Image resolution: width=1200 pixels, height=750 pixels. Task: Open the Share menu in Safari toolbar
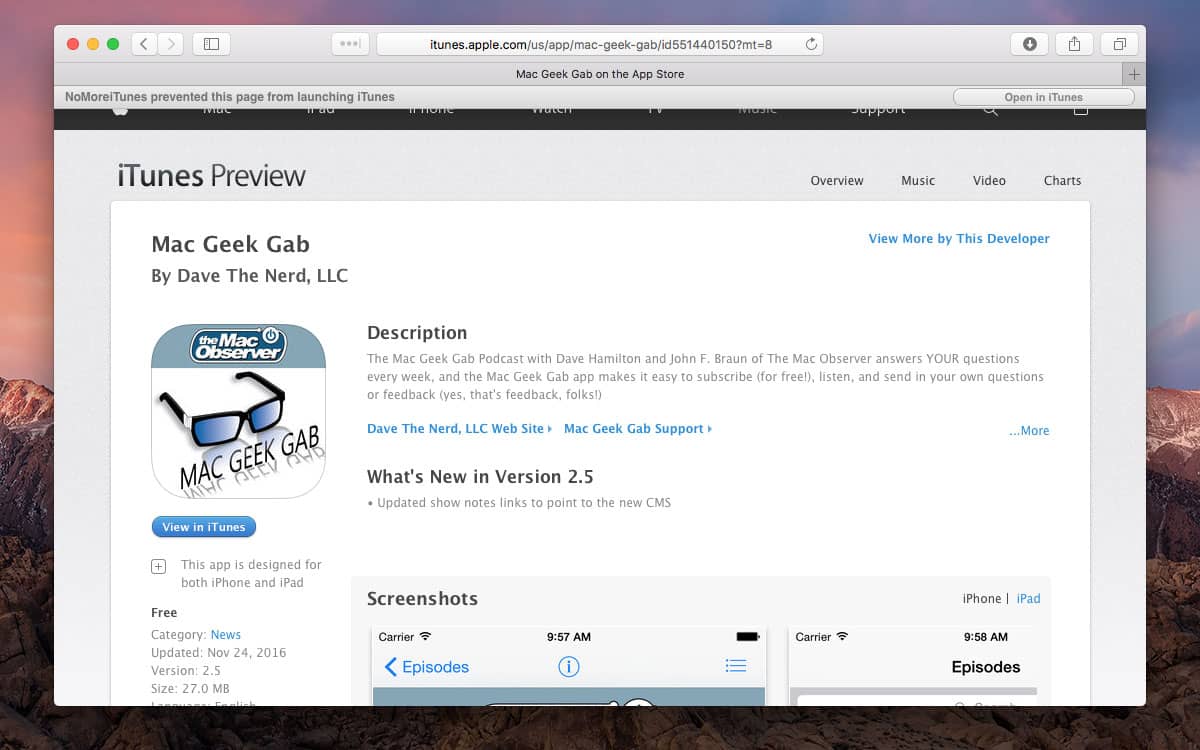1075,44
